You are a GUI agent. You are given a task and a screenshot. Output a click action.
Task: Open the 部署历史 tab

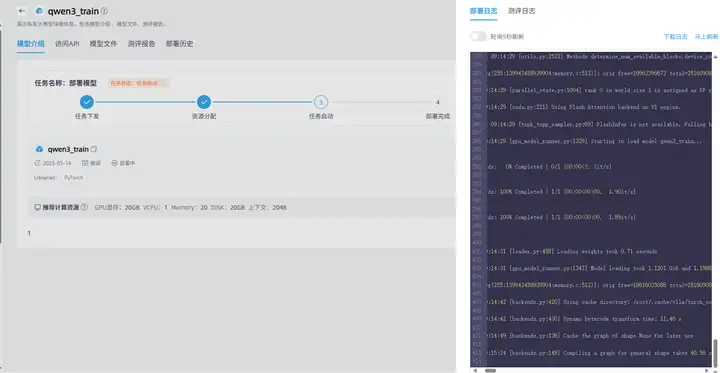coord(180,44)
